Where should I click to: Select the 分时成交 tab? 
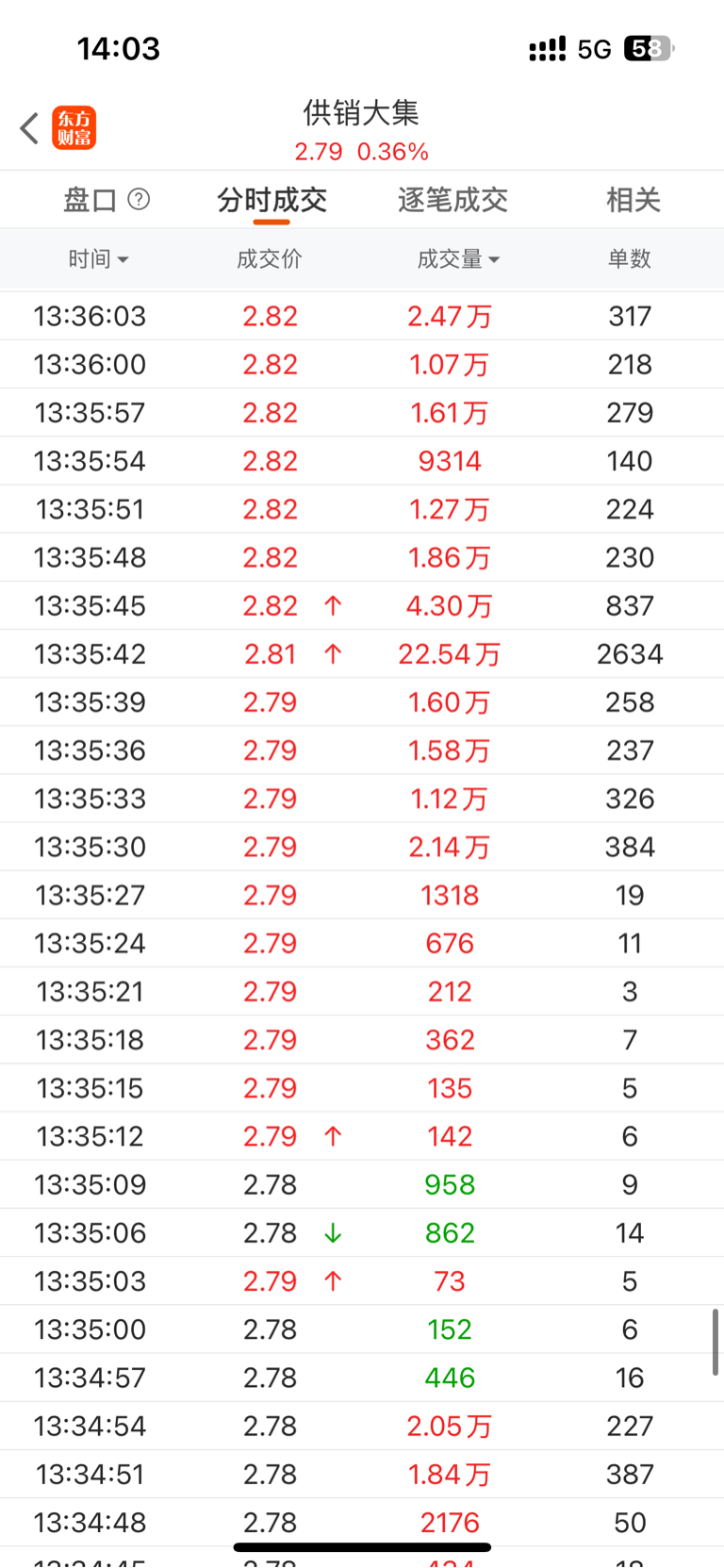click(271, 200)
